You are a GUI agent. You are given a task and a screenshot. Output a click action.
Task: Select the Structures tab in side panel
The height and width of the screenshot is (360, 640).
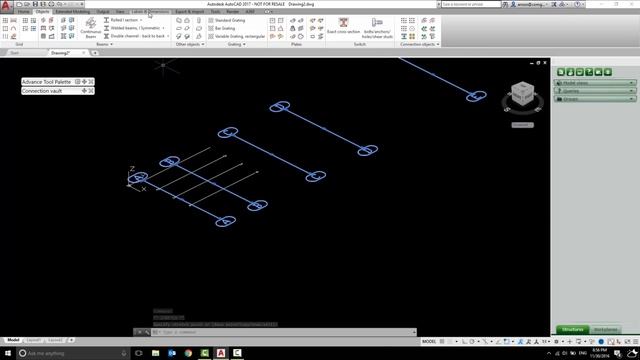[573, 329]
